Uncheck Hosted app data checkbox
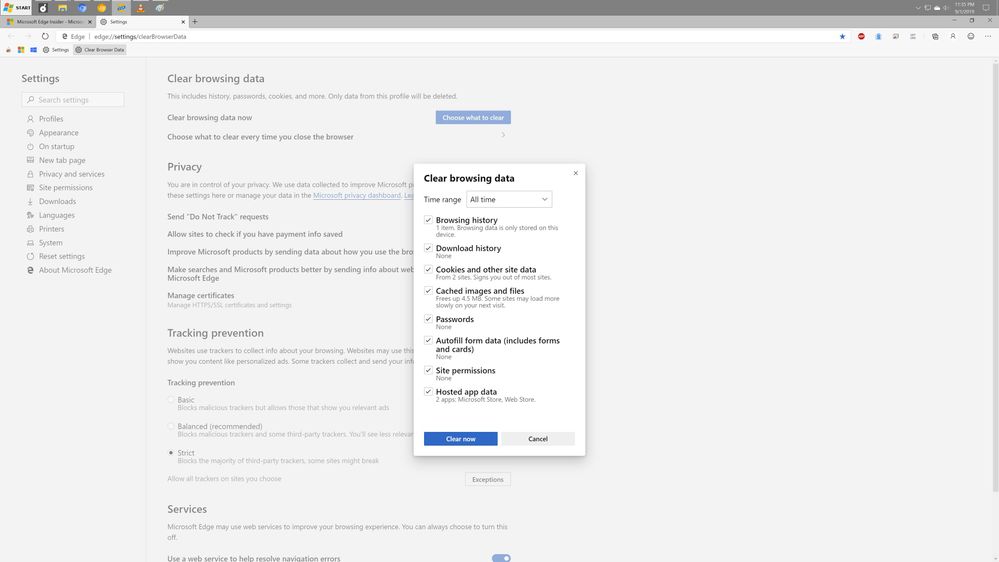The width and height of the screenshot is (999, 562). point(428,391)
